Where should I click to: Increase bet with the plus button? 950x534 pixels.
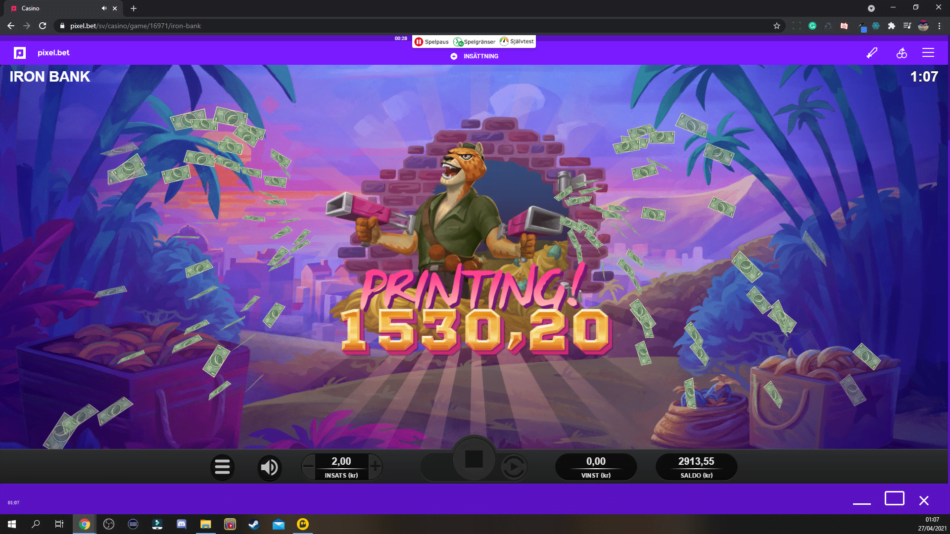(375, 466)
